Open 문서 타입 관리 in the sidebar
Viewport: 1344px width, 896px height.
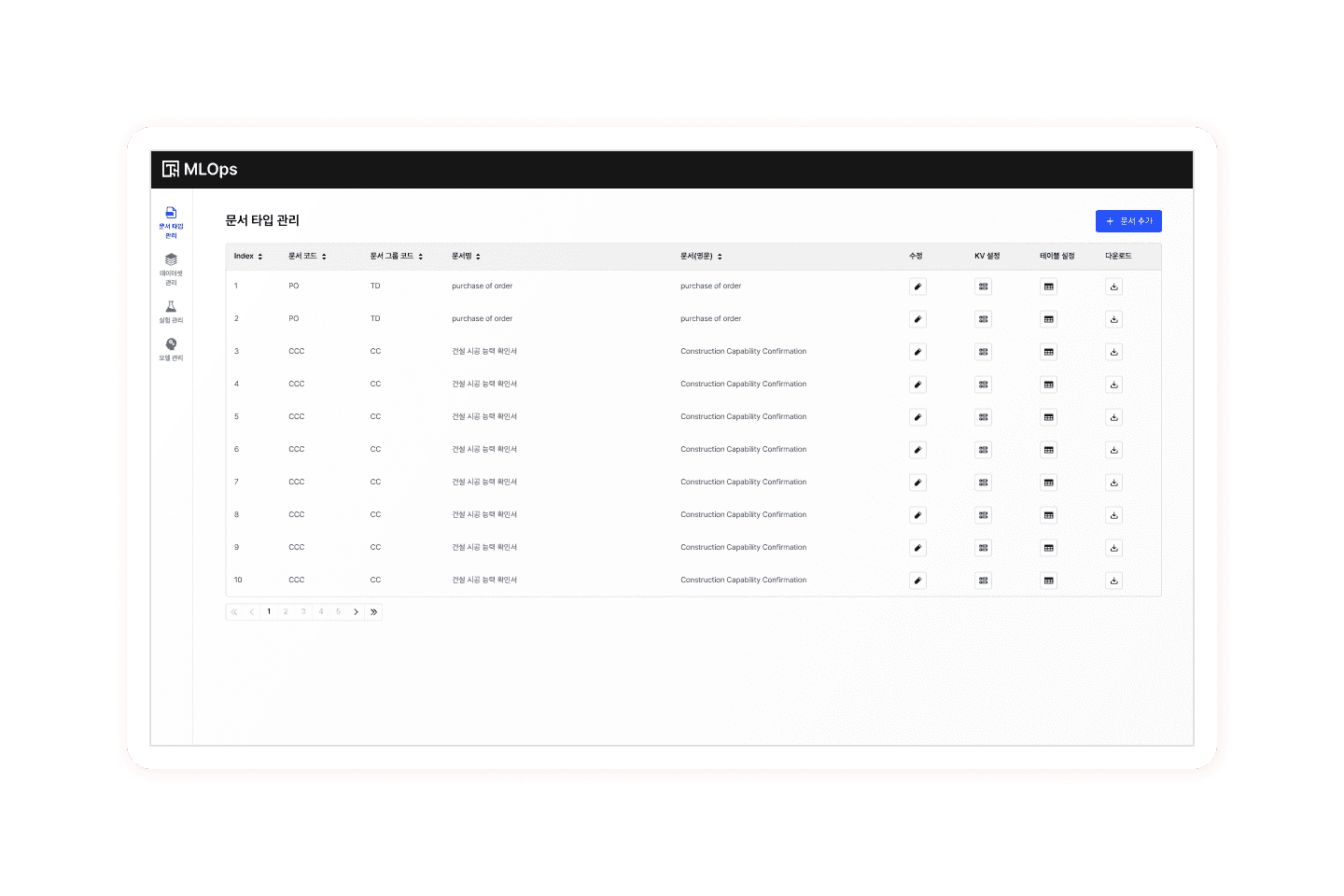tap(171, 222)
